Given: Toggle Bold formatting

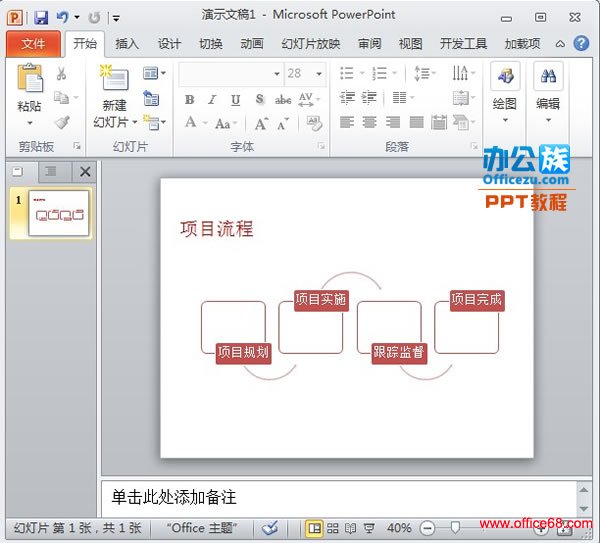Looking at the screenshot, I should 189,100.
